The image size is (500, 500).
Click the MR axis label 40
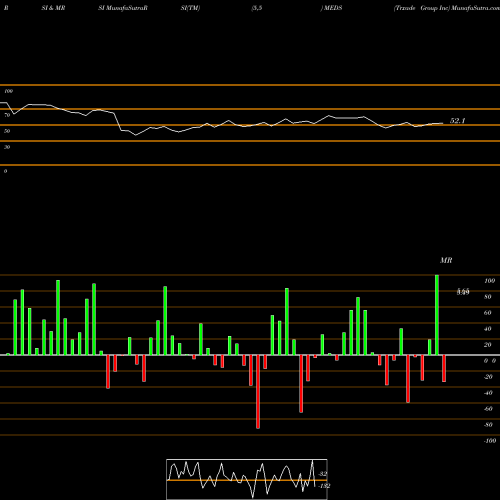488,329
